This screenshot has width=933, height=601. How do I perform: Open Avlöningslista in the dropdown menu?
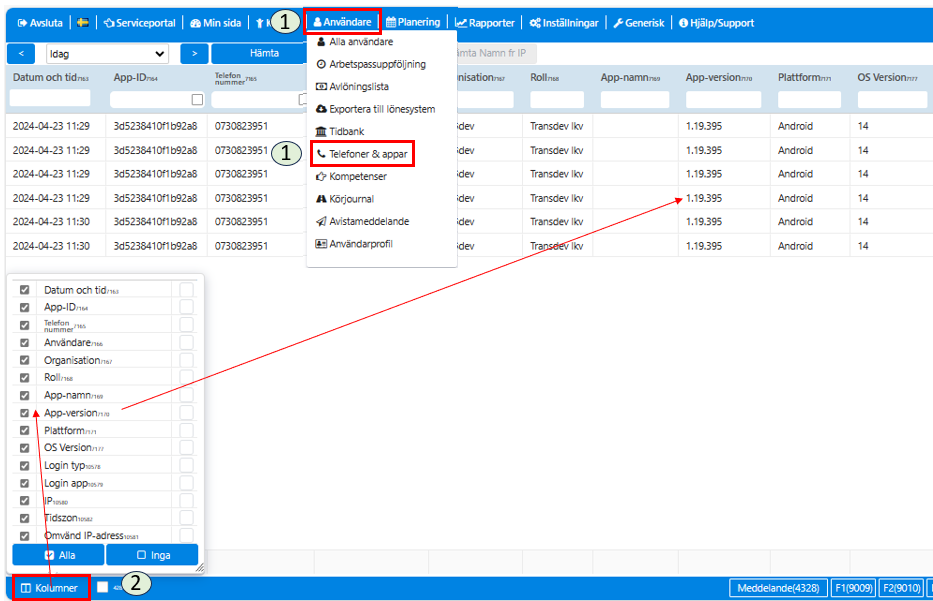pos(352,86)
